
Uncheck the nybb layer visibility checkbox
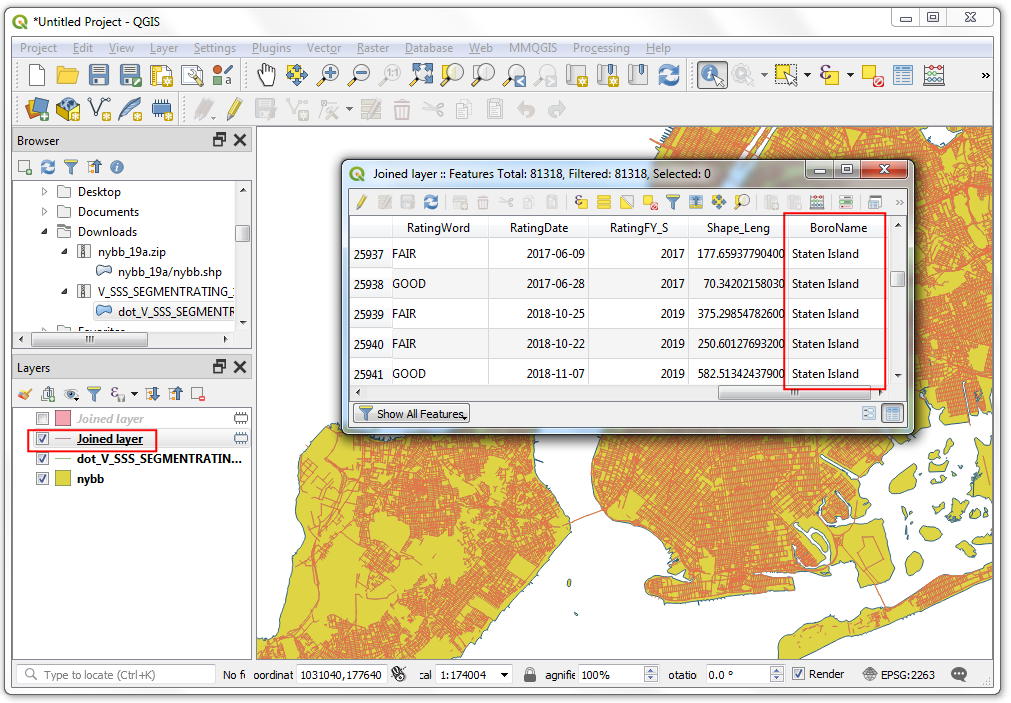pyautogui.click(x=42, y=479)
